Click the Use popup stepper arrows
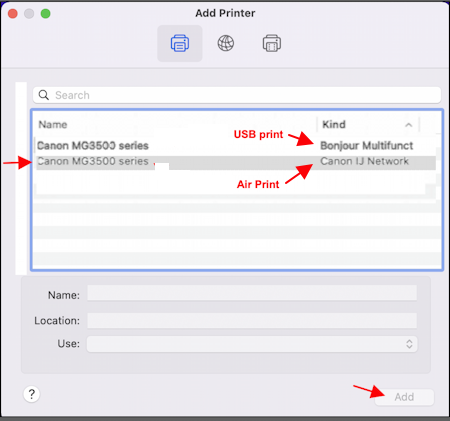Screen dimensions: 450x421 [x=409, y=344]
